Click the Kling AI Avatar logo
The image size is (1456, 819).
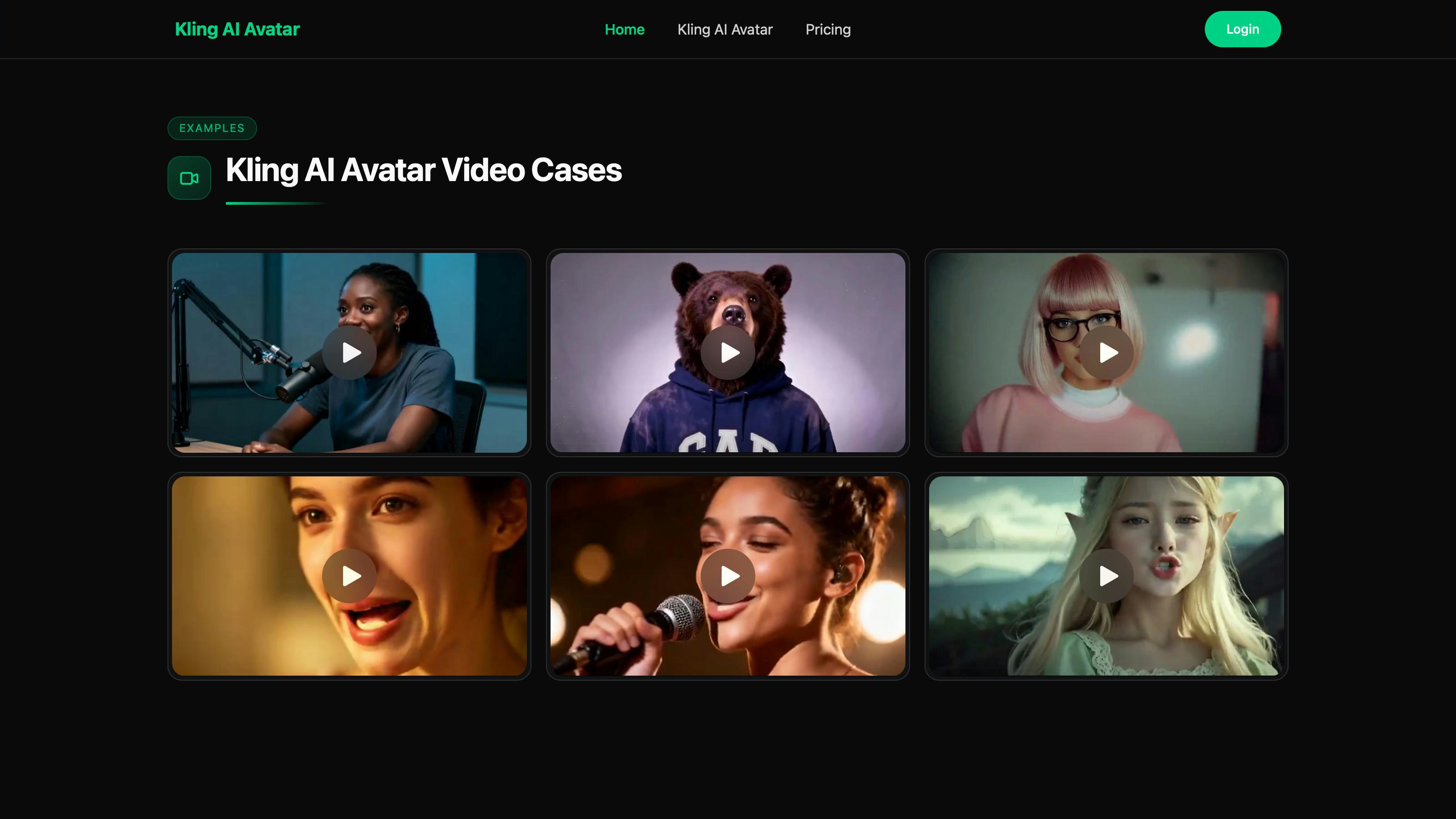coord(237,30)
